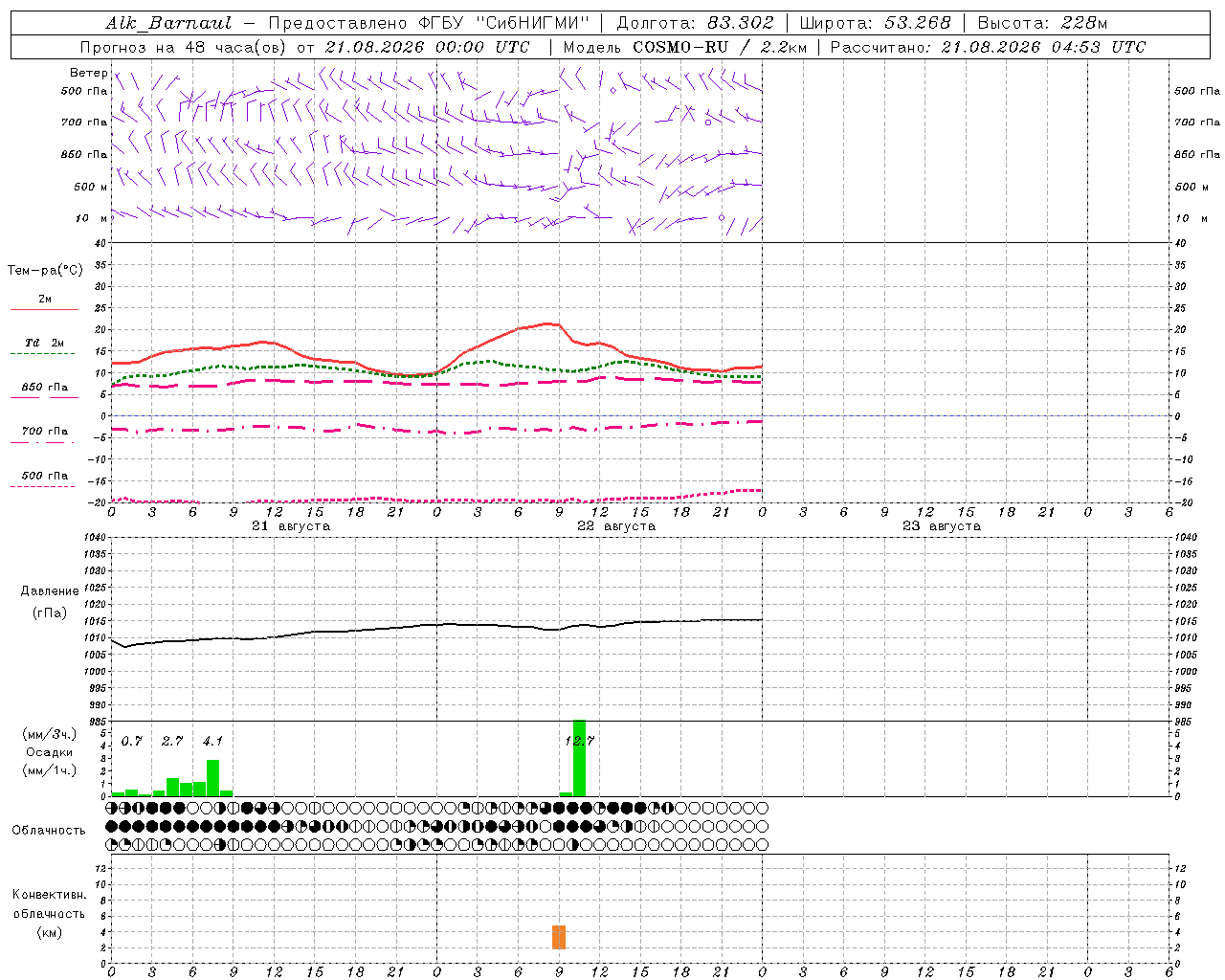Click the first cloud circle in the top cloudiness row

click(x=112, y=808)
